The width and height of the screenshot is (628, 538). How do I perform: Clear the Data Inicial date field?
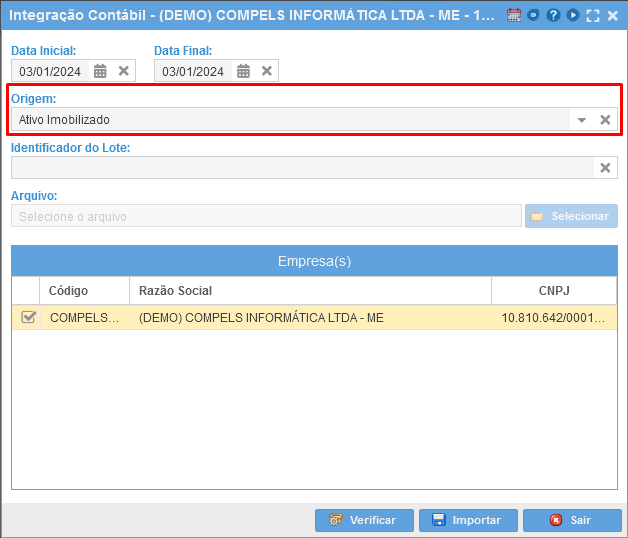coord(124,71)
